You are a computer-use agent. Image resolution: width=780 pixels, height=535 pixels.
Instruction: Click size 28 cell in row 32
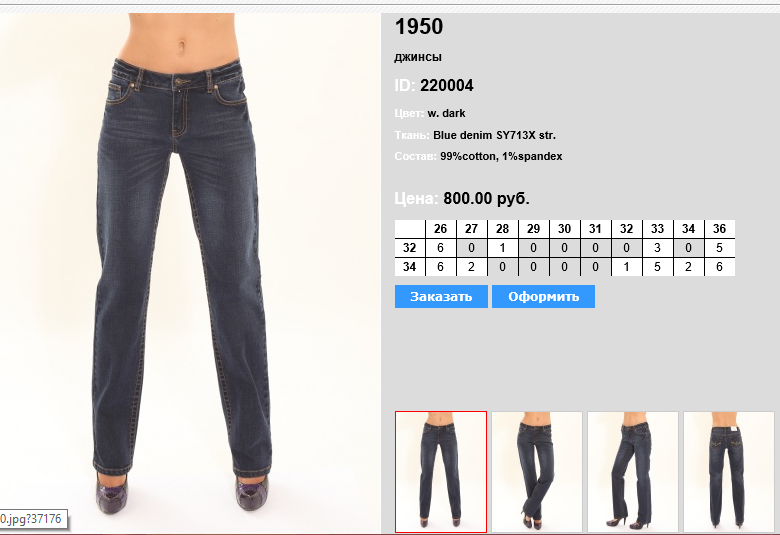(502, 248)
